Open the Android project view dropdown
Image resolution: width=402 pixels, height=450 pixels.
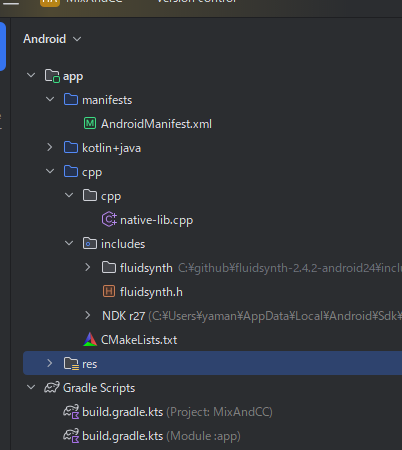52,39
